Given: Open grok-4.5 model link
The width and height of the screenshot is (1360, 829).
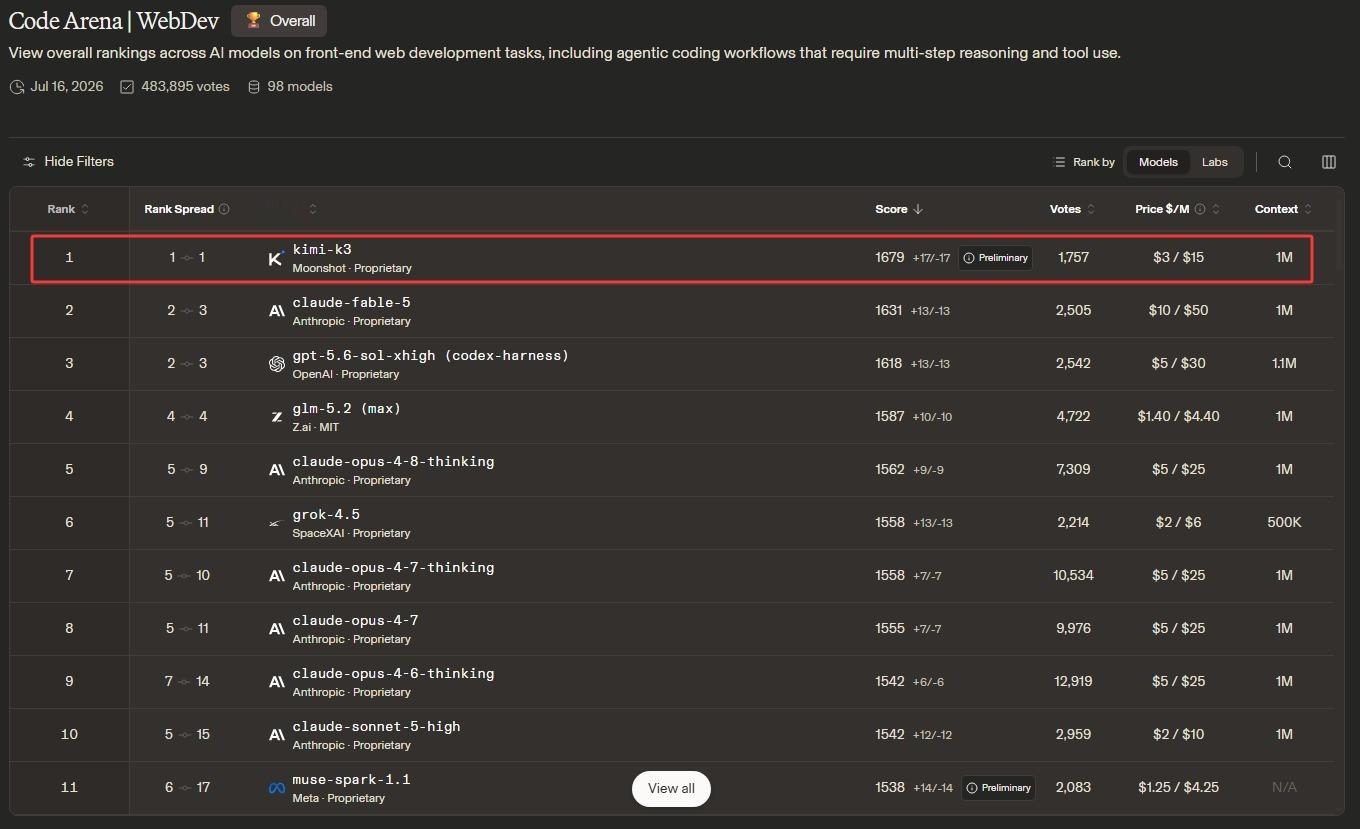Looking at the screenshot, I should click(326, 514).
